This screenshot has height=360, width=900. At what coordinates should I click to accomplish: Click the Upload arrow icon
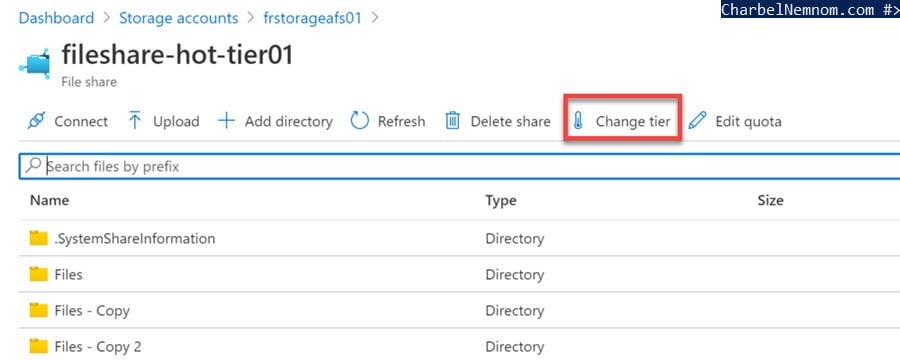tap(134, 121)
